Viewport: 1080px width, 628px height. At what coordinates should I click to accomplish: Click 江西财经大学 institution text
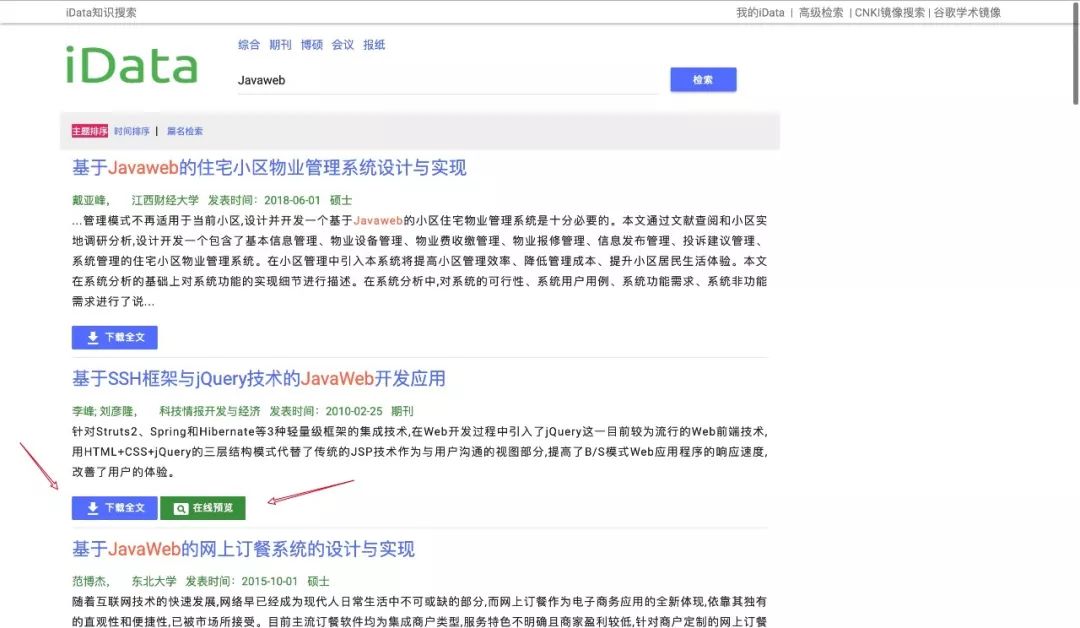point(165,200)
